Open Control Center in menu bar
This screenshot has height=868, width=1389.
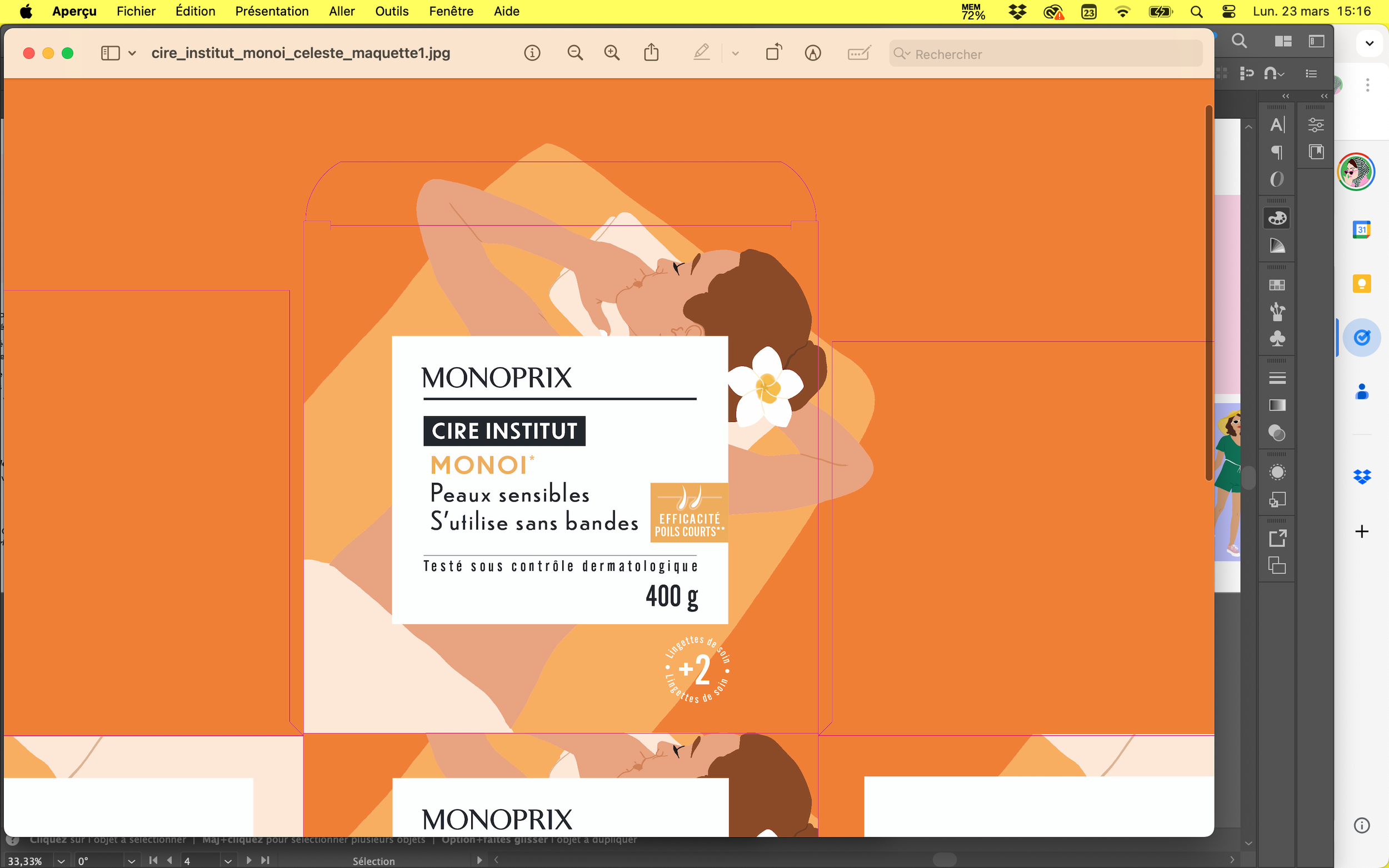click(1228, 12)
